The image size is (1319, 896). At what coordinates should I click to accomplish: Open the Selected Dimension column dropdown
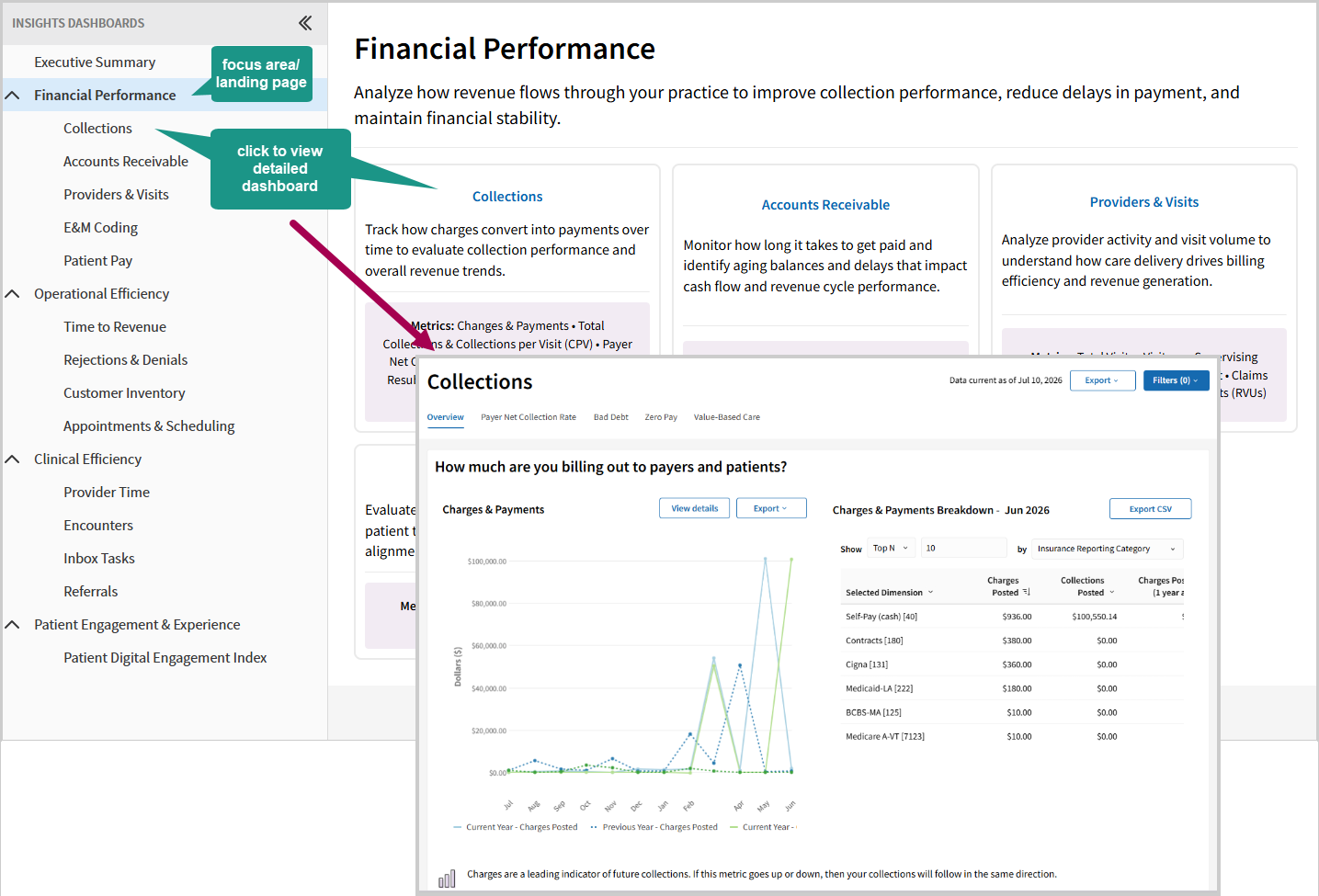click(x=889, y=593)
